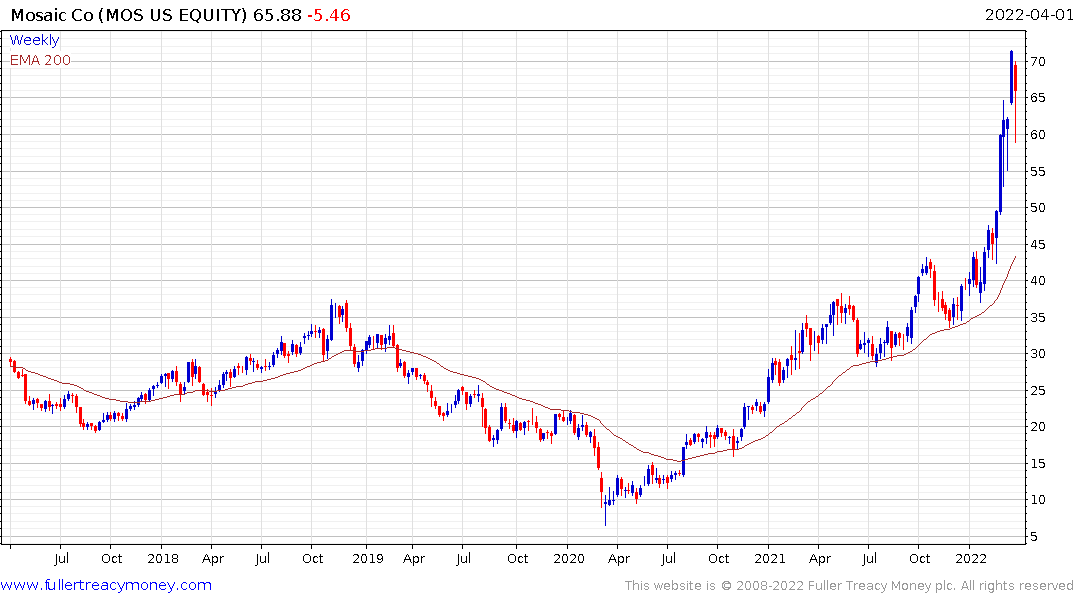The height and width of the screenshot is (600, 1075).
Task: Click the 35 price axis label
Action: coord(1038,317)
